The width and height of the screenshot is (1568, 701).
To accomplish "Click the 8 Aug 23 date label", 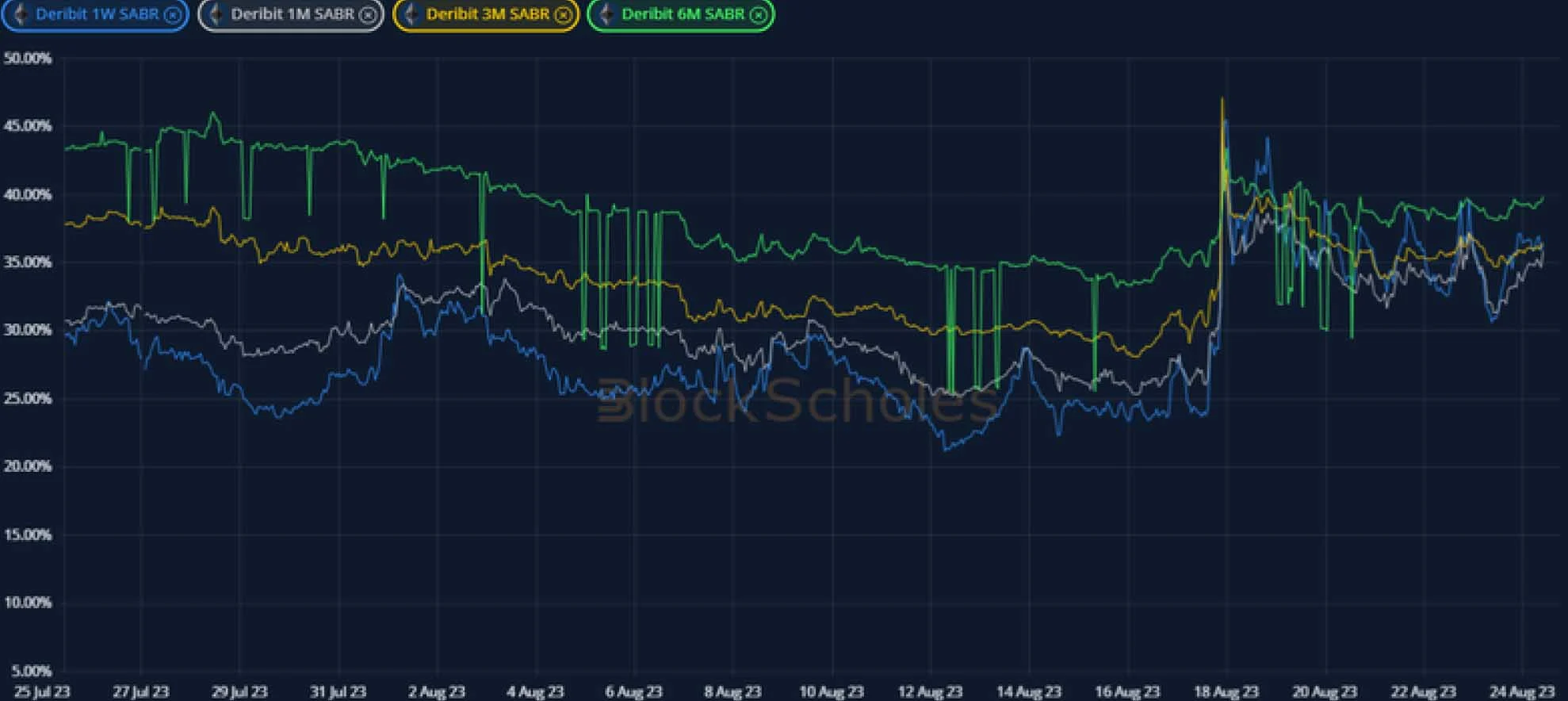I will pyautogui.click(x=732, y=691).
